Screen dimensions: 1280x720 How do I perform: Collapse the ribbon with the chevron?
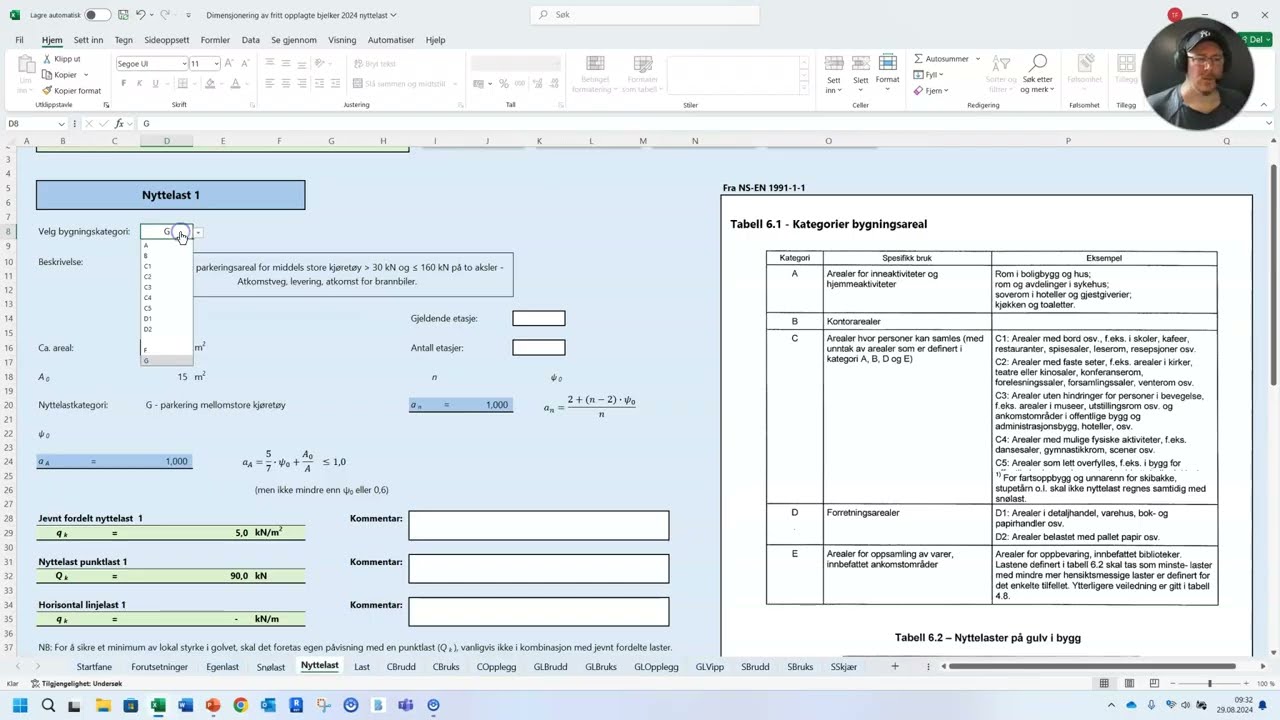[1266, 105]
